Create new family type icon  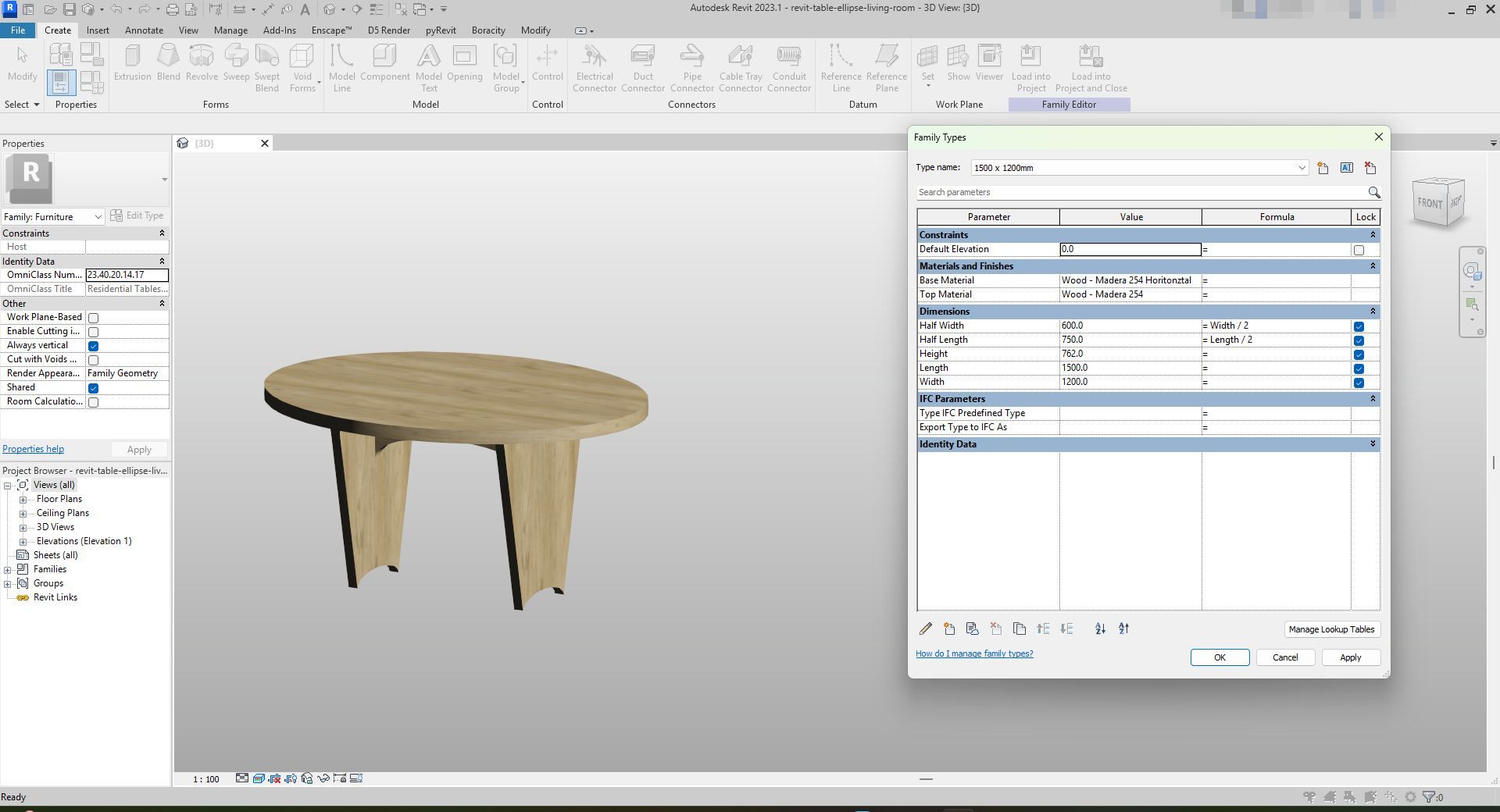tap(1323, 168)
